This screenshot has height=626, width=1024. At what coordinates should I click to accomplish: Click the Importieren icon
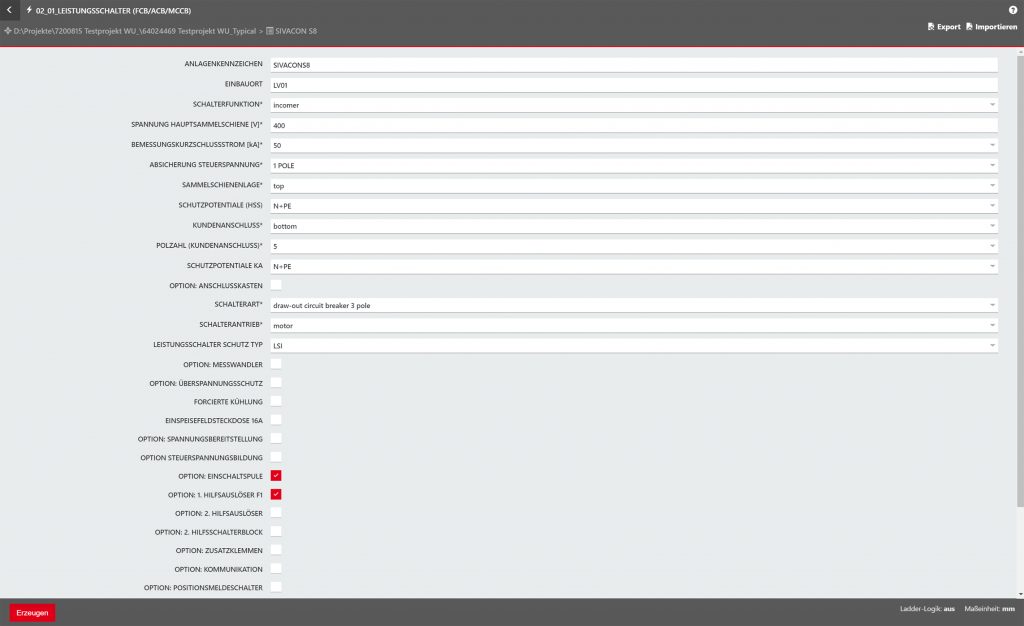pos(970,27)
